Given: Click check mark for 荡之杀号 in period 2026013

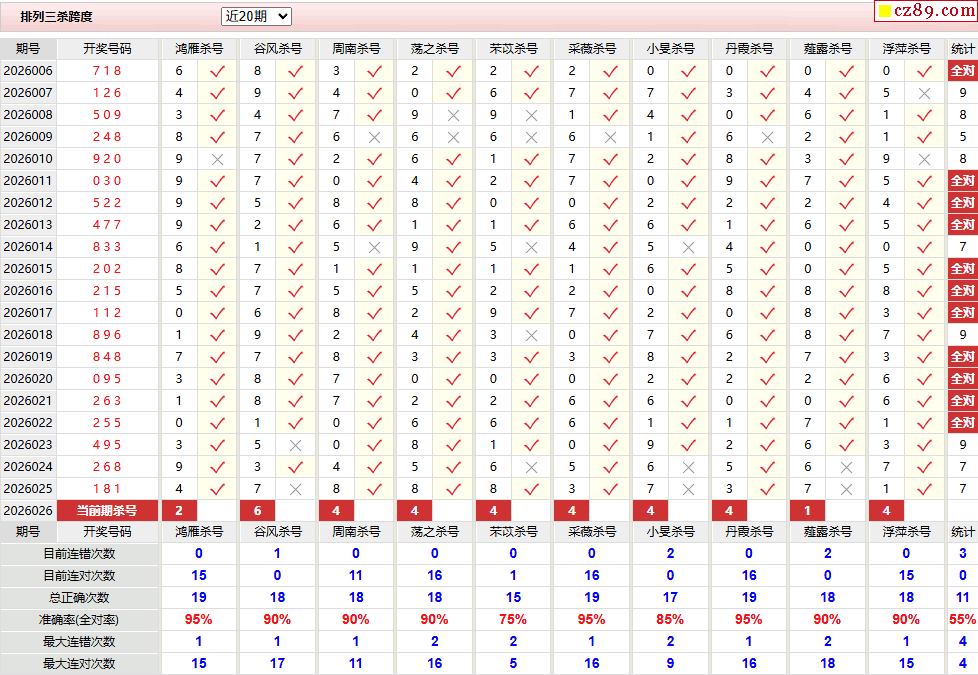Looking at the screenshot, I should [x=453, y=225].
